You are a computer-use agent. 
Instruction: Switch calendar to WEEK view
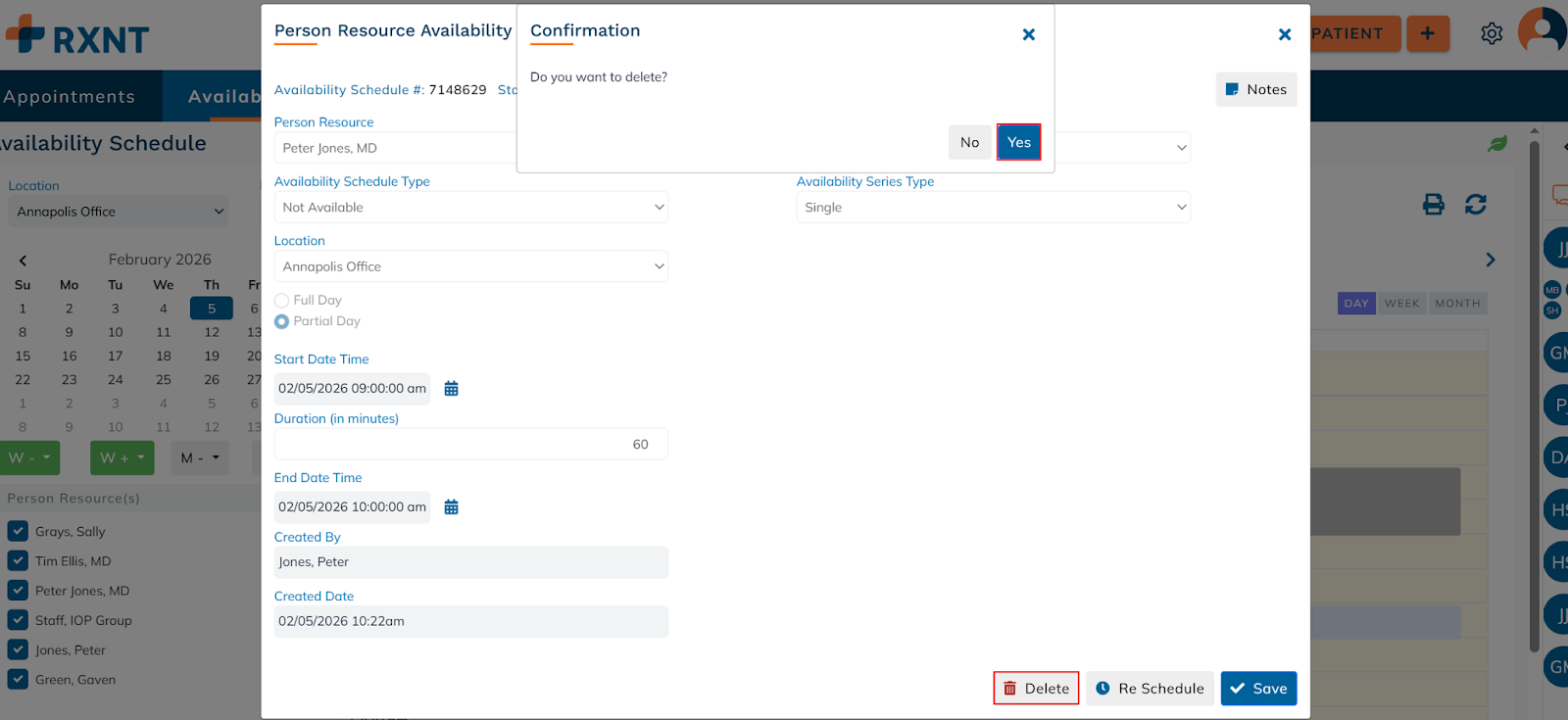1401,304
